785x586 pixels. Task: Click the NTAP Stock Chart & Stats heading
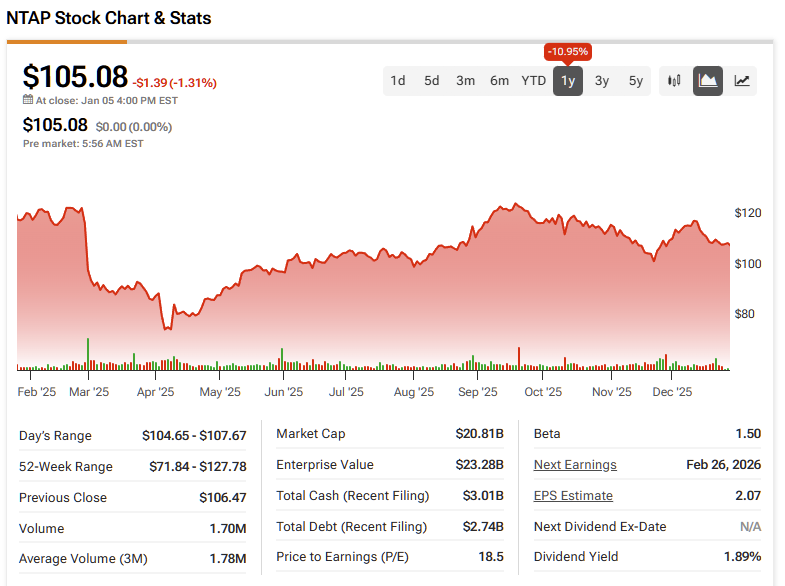pyautogui.click(x=109, y=18)
